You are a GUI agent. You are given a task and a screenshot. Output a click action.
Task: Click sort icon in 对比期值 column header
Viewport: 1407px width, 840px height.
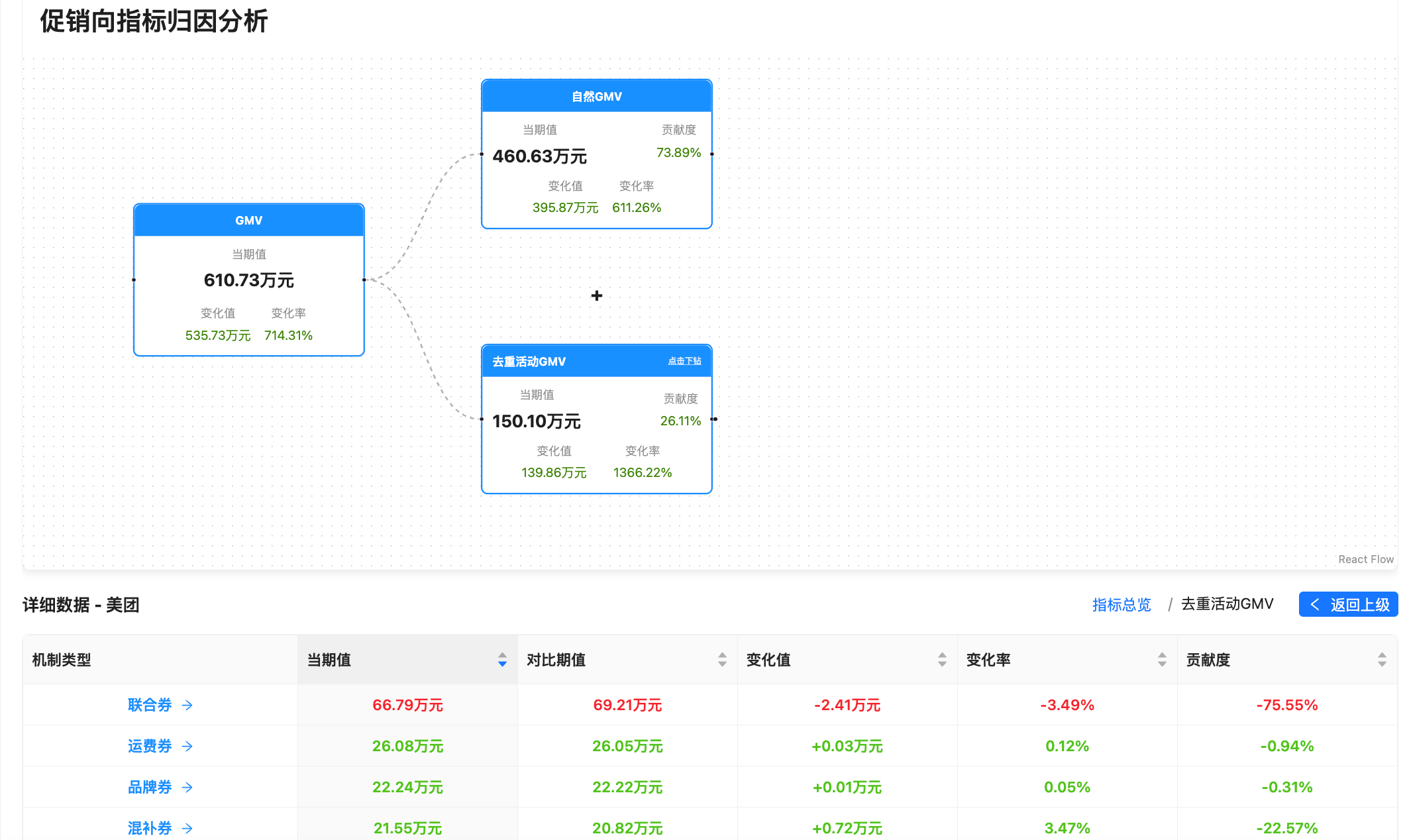(722, 660)
